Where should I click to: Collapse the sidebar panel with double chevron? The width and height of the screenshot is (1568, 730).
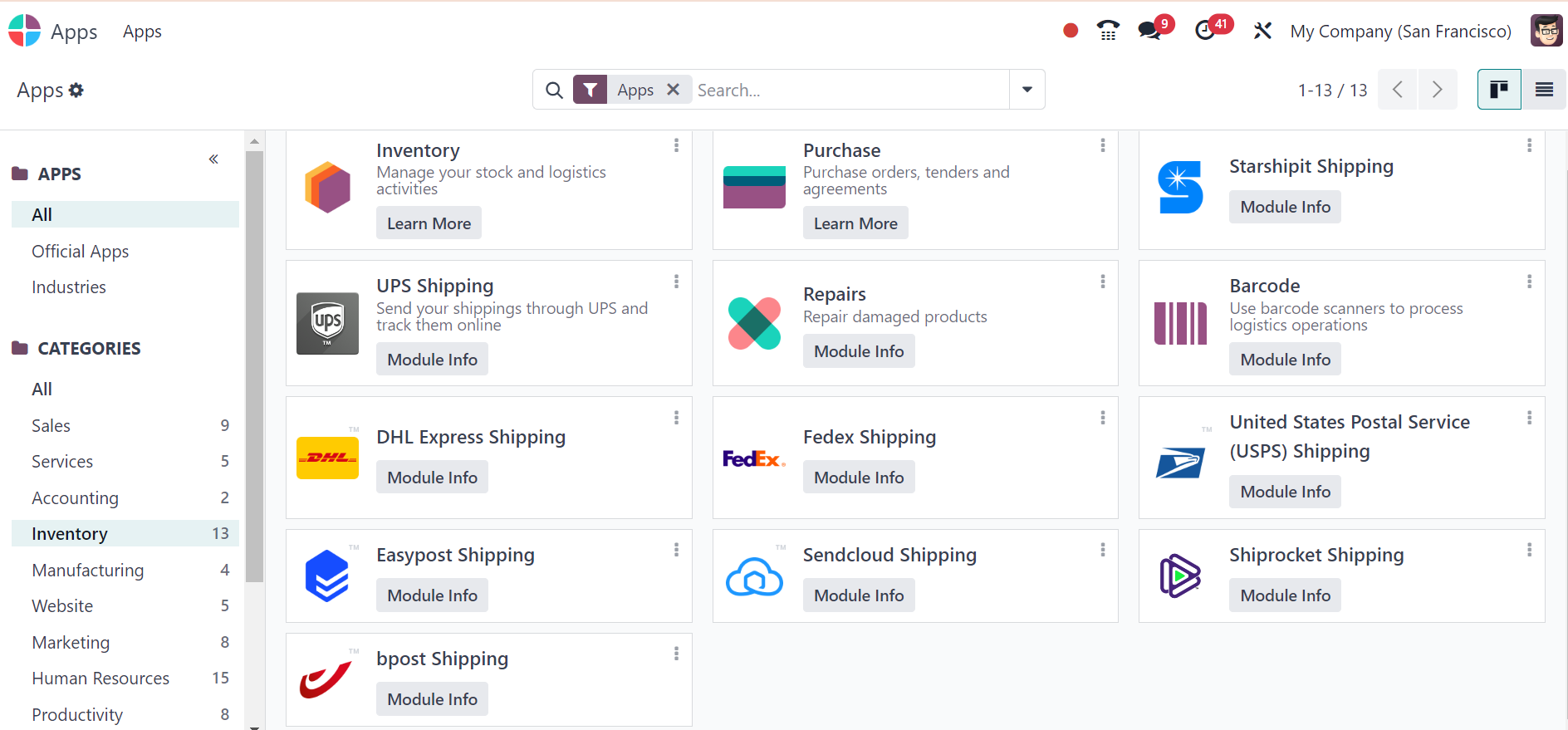click(x=213, y=159)
